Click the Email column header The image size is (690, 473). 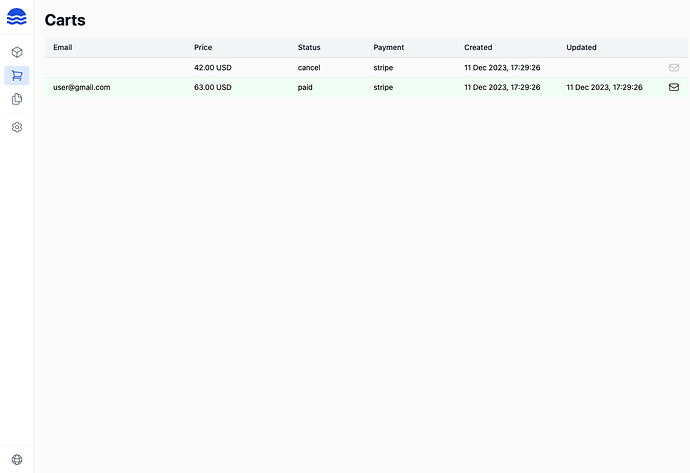click(x=62, y=47)
